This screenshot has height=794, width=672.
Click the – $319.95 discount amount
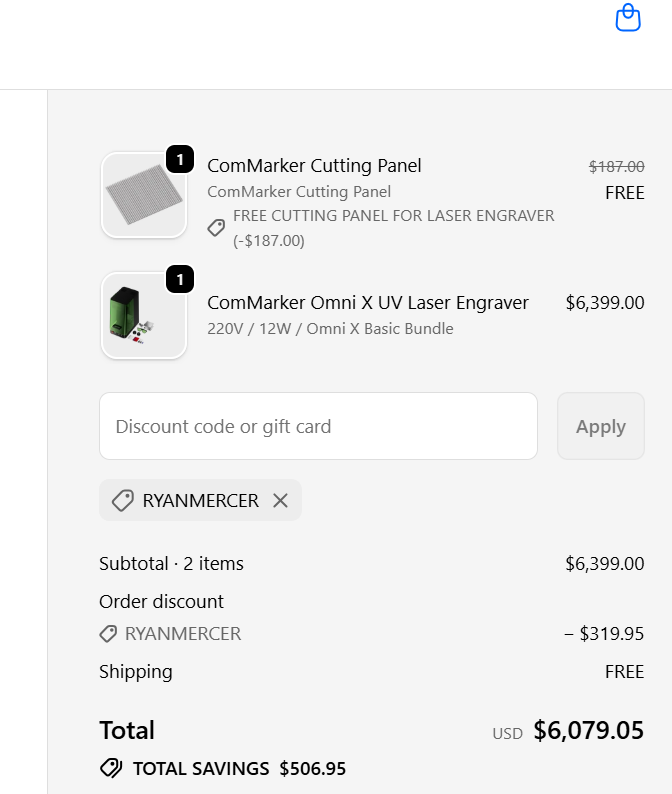click(x=604, y=634)
